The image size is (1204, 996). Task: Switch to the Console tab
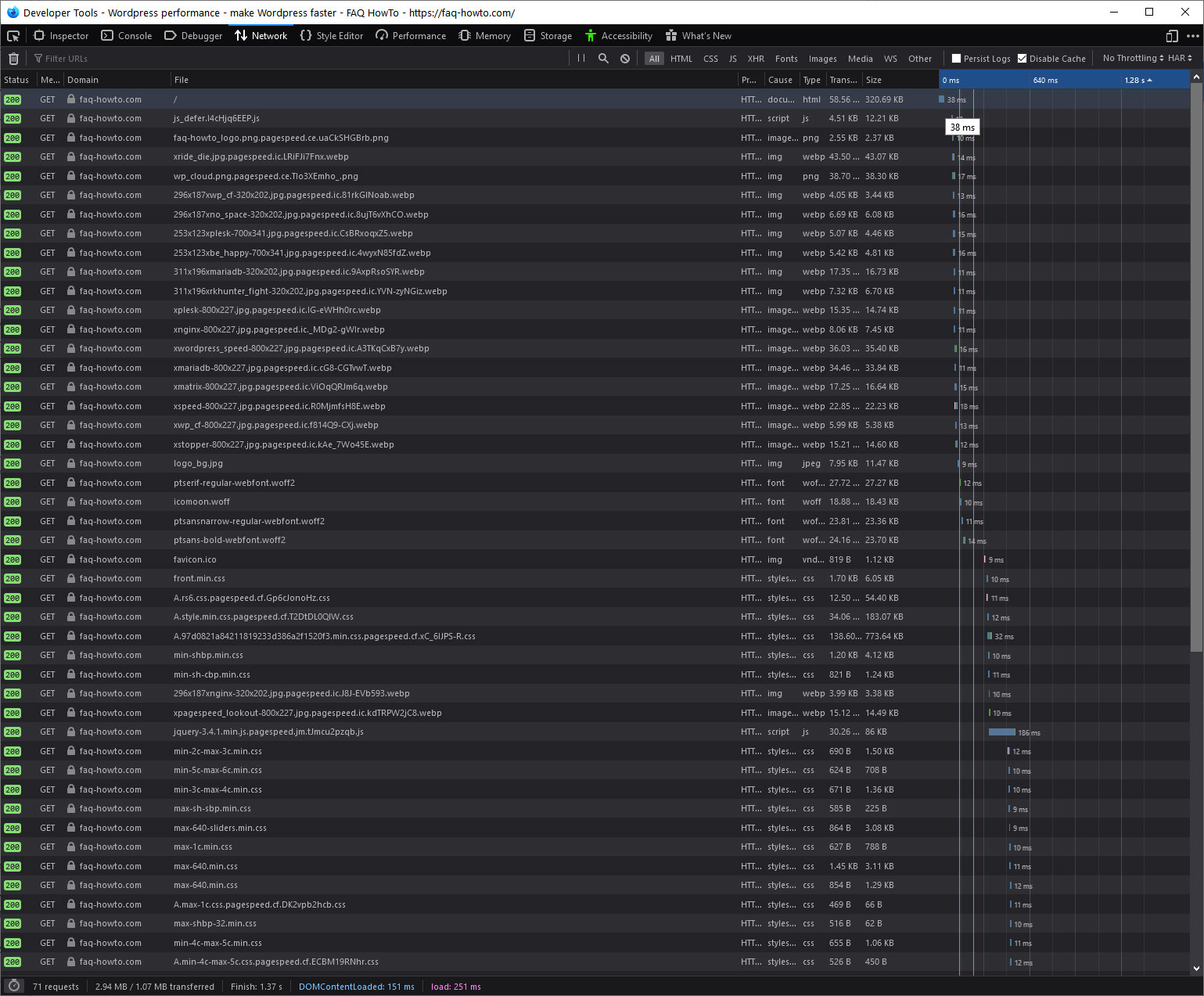tap(127, 36)
